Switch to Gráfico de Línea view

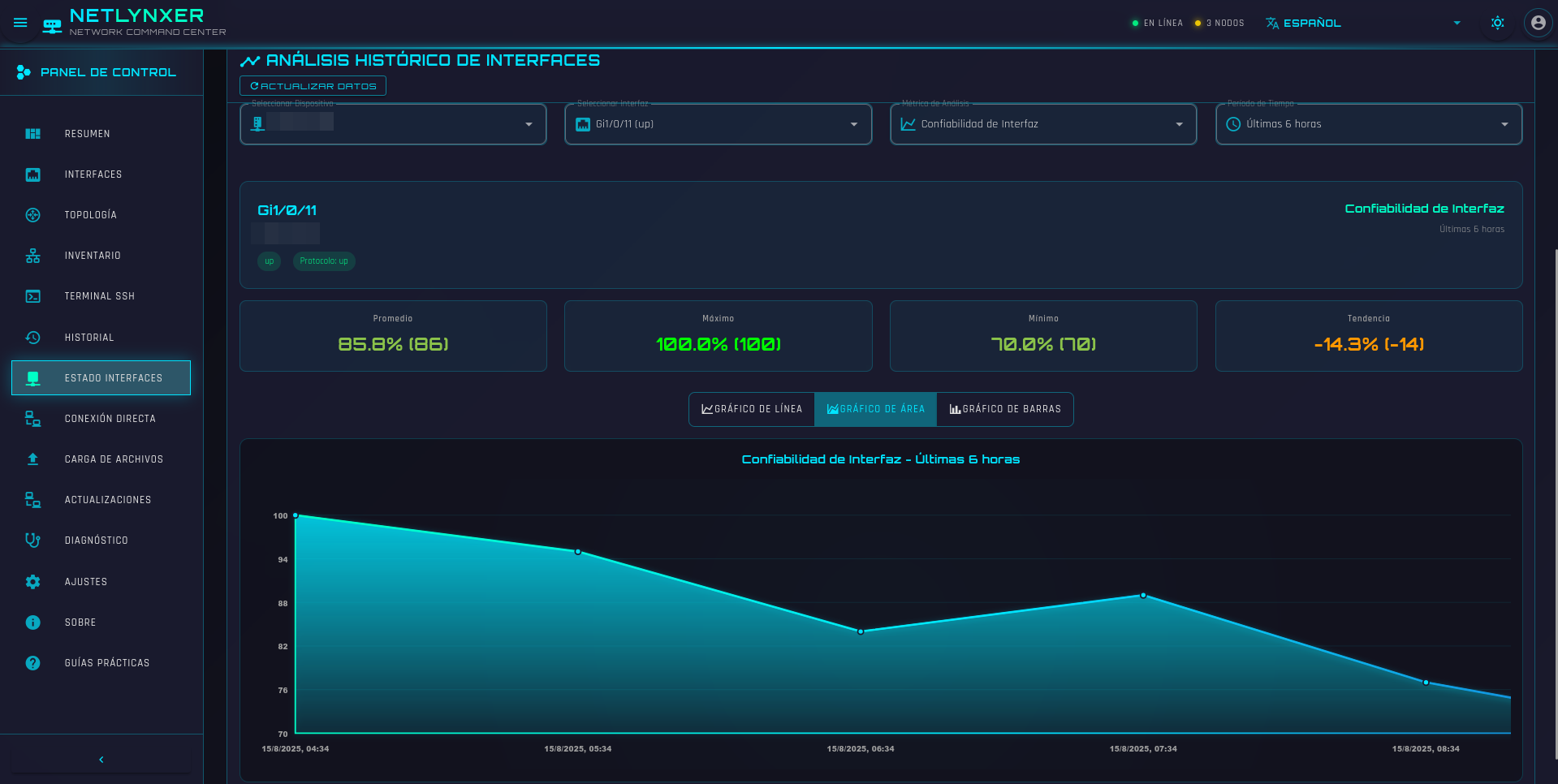click(752, 409)
